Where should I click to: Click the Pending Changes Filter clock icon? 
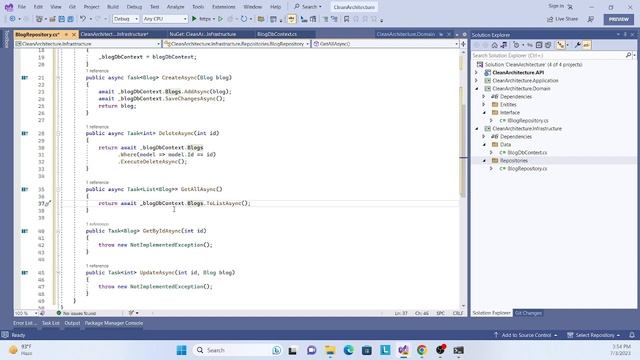516,45
